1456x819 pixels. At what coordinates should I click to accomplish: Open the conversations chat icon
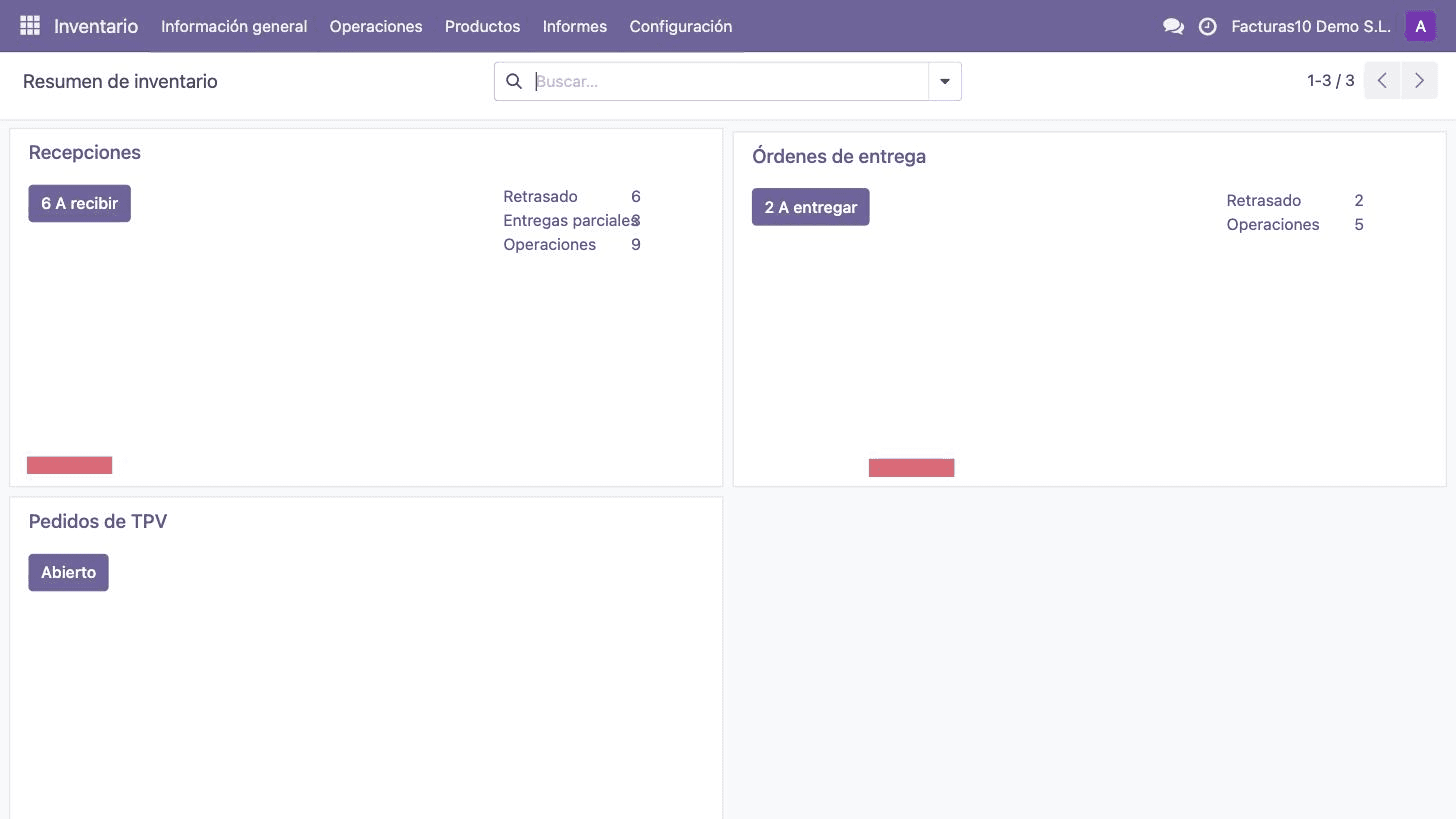coord(1173,27)
